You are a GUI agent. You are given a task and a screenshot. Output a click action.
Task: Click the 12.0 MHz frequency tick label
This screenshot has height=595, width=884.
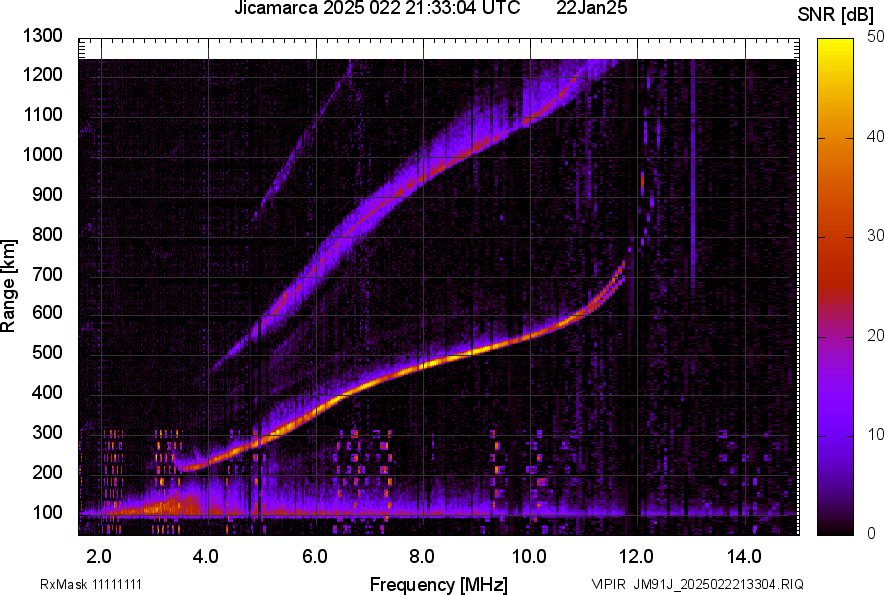click(636, 557)
